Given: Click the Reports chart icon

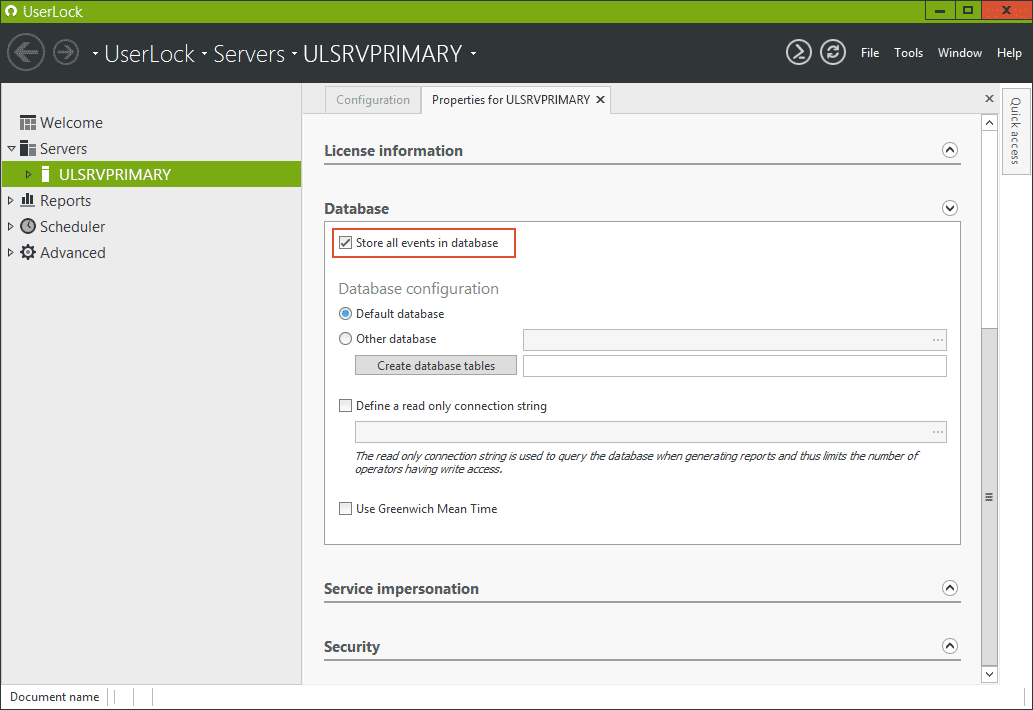Looking at the screenshot, I should pos(28,201).
